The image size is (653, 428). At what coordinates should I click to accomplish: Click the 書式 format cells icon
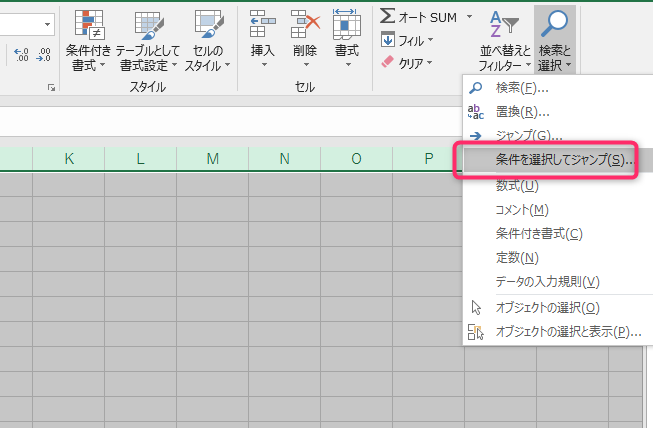[x=346, y=24]
